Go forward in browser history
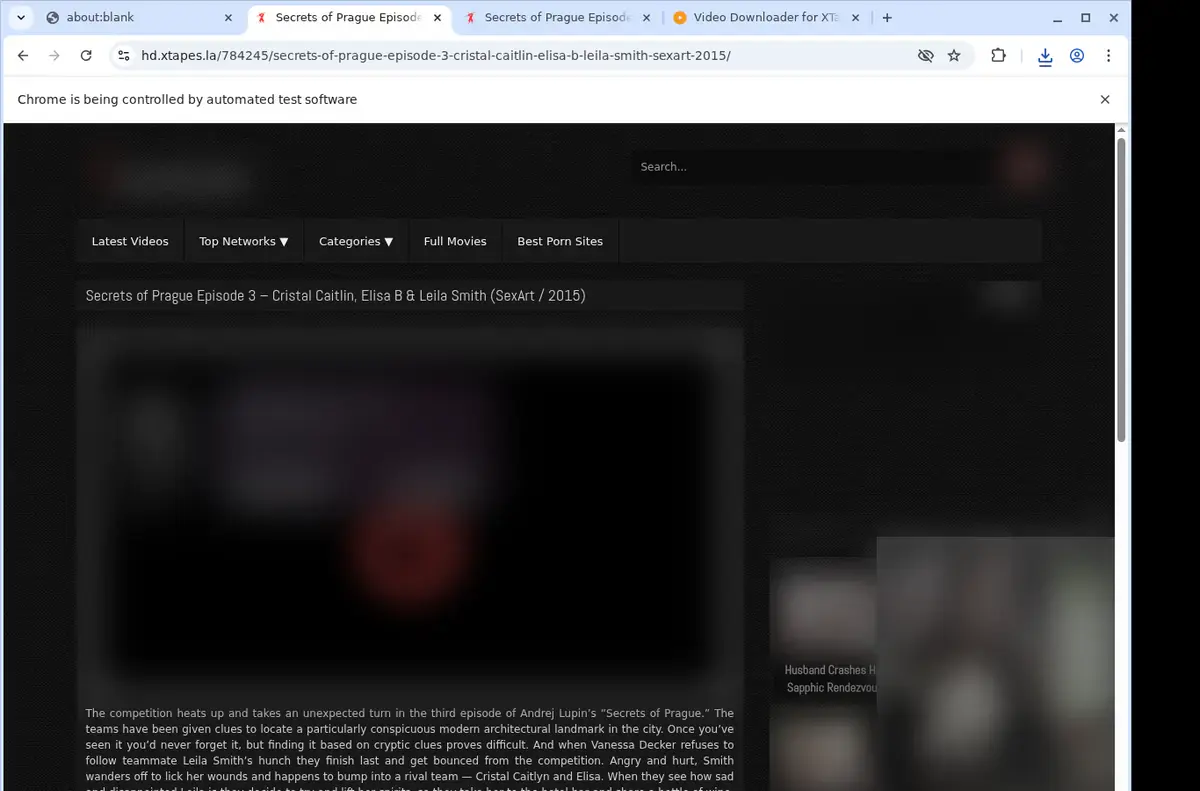The image size is (1200, 791). pyautogui.click(x=54, y=56)
